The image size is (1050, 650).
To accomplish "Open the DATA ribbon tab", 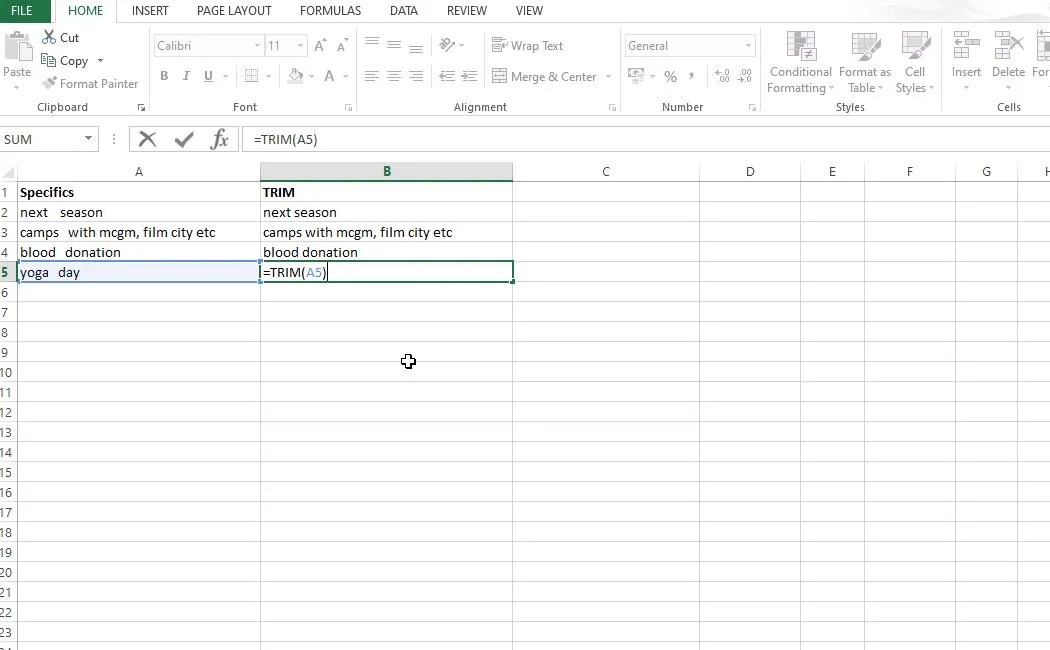I will coord(404,11).
